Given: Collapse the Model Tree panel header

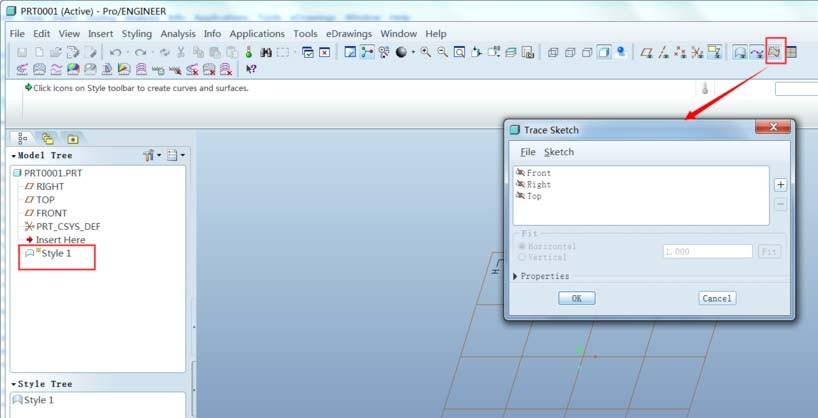Looking at the screenshot, I should coord(14,156).
